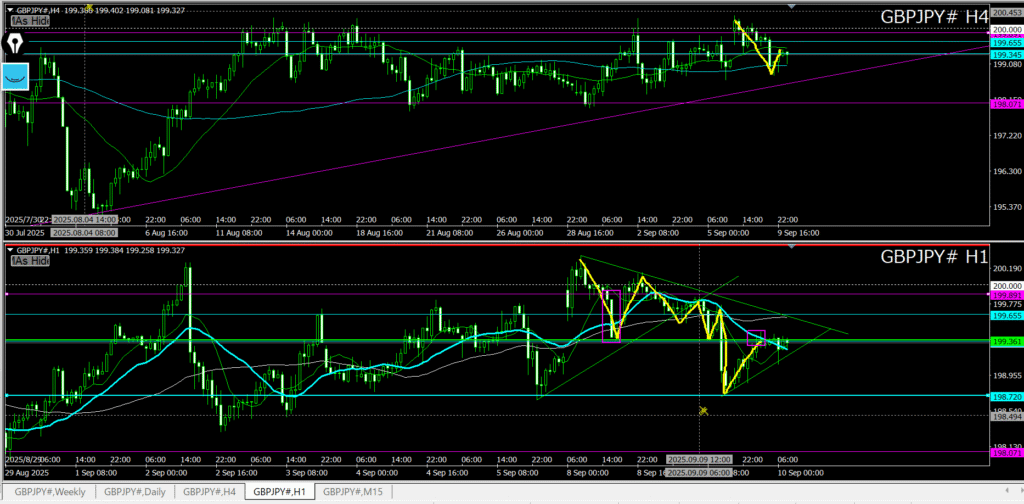Click the yellow marker atop the H4 chart

tap(89, 6)
